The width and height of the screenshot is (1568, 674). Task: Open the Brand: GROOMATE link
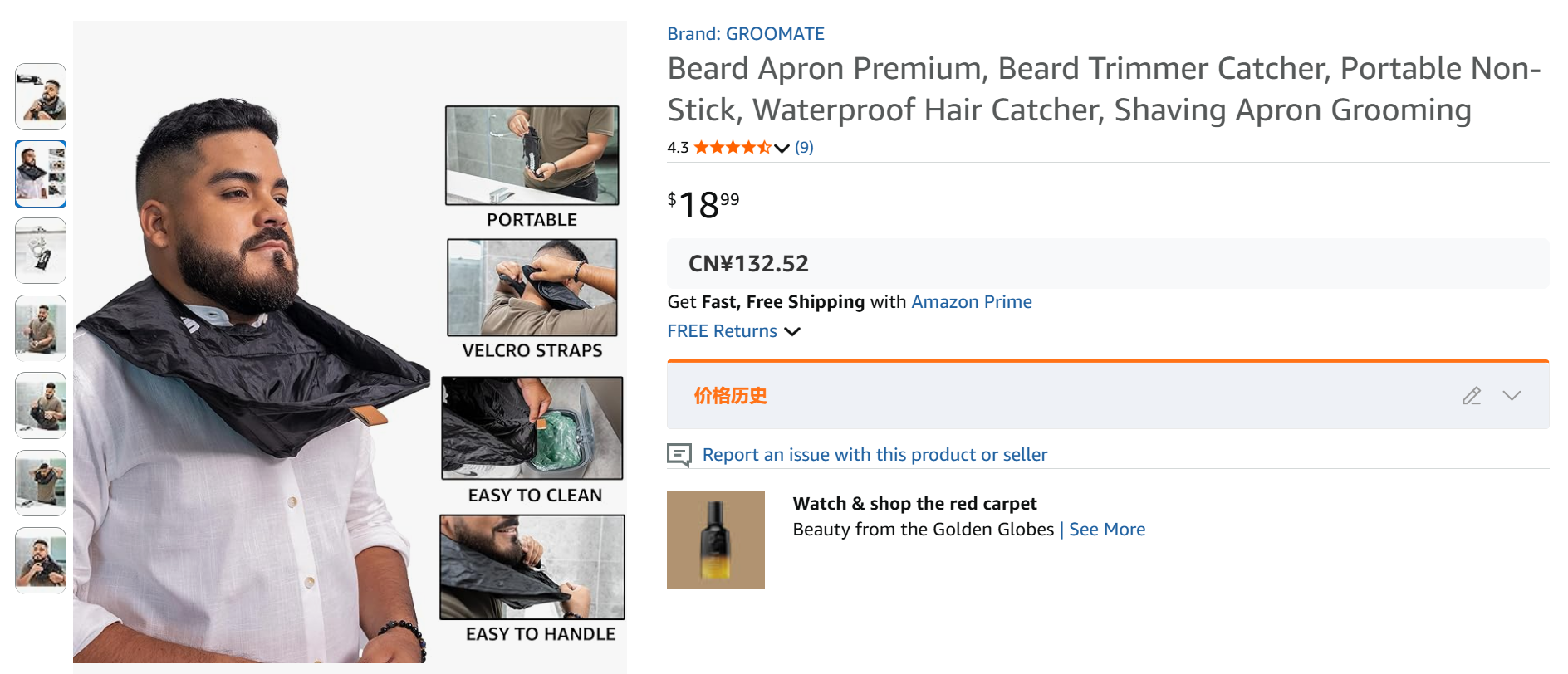pyautogui.click(x=745, y=34)
